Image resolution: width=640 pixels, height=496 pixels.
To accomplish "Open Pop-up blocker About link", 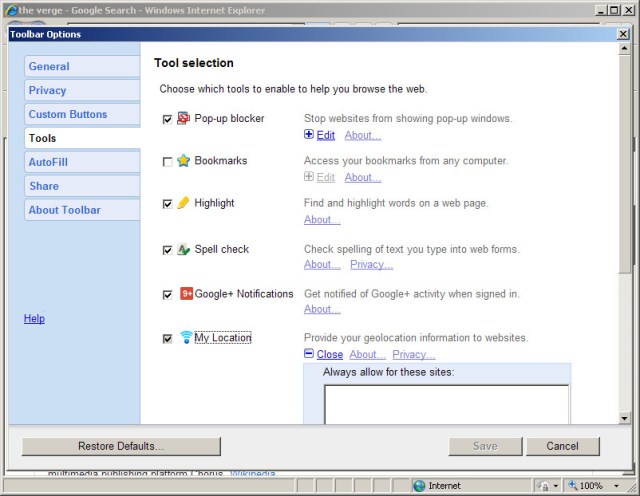I will (363, 135).
